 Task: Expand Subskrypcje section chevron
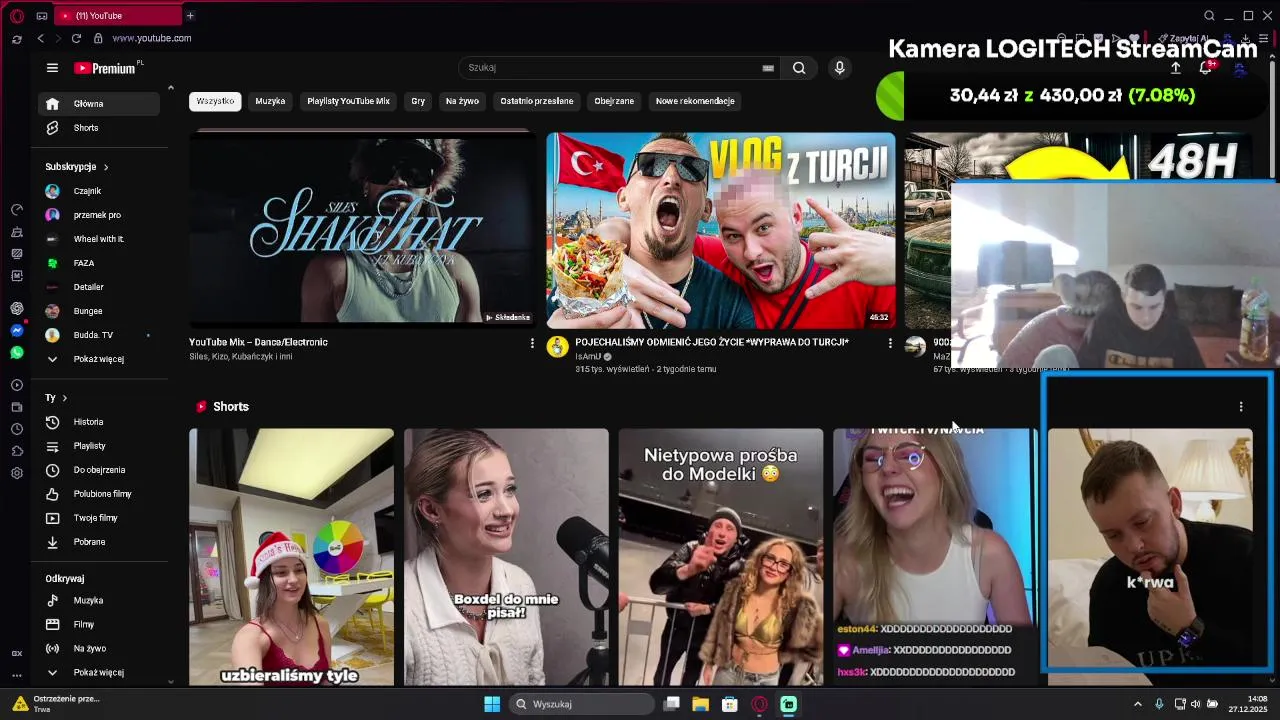105,167
